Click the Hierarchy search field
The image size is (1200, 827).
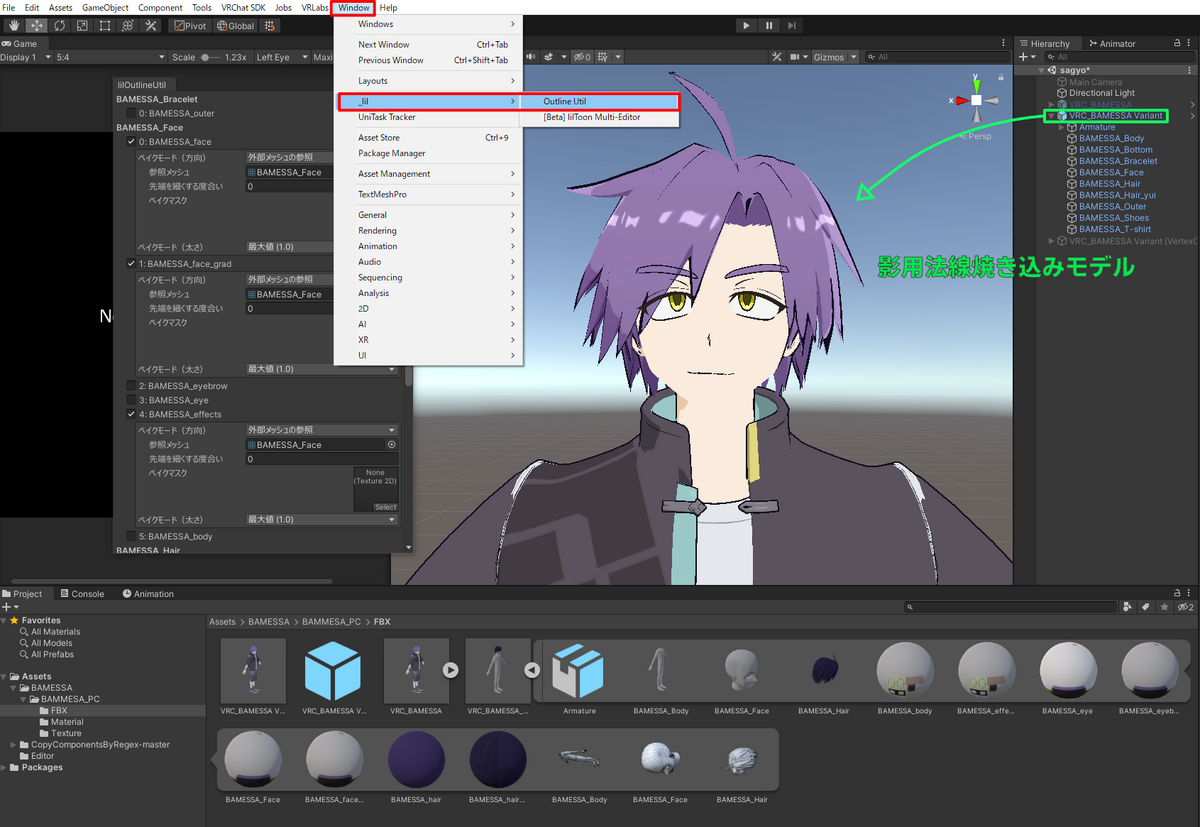1120,57
